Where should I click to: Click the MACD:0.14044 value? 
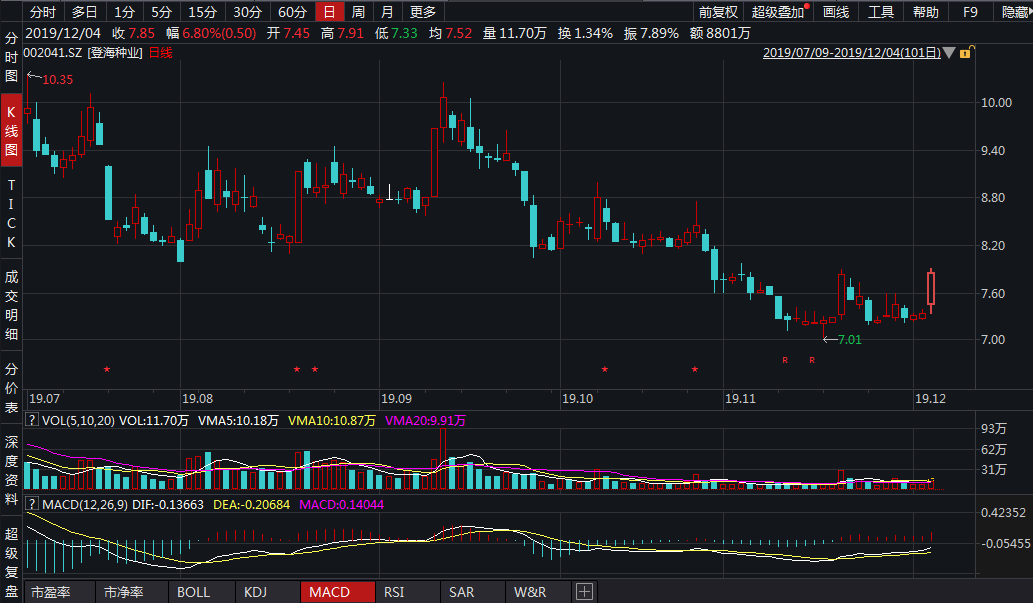341,505
